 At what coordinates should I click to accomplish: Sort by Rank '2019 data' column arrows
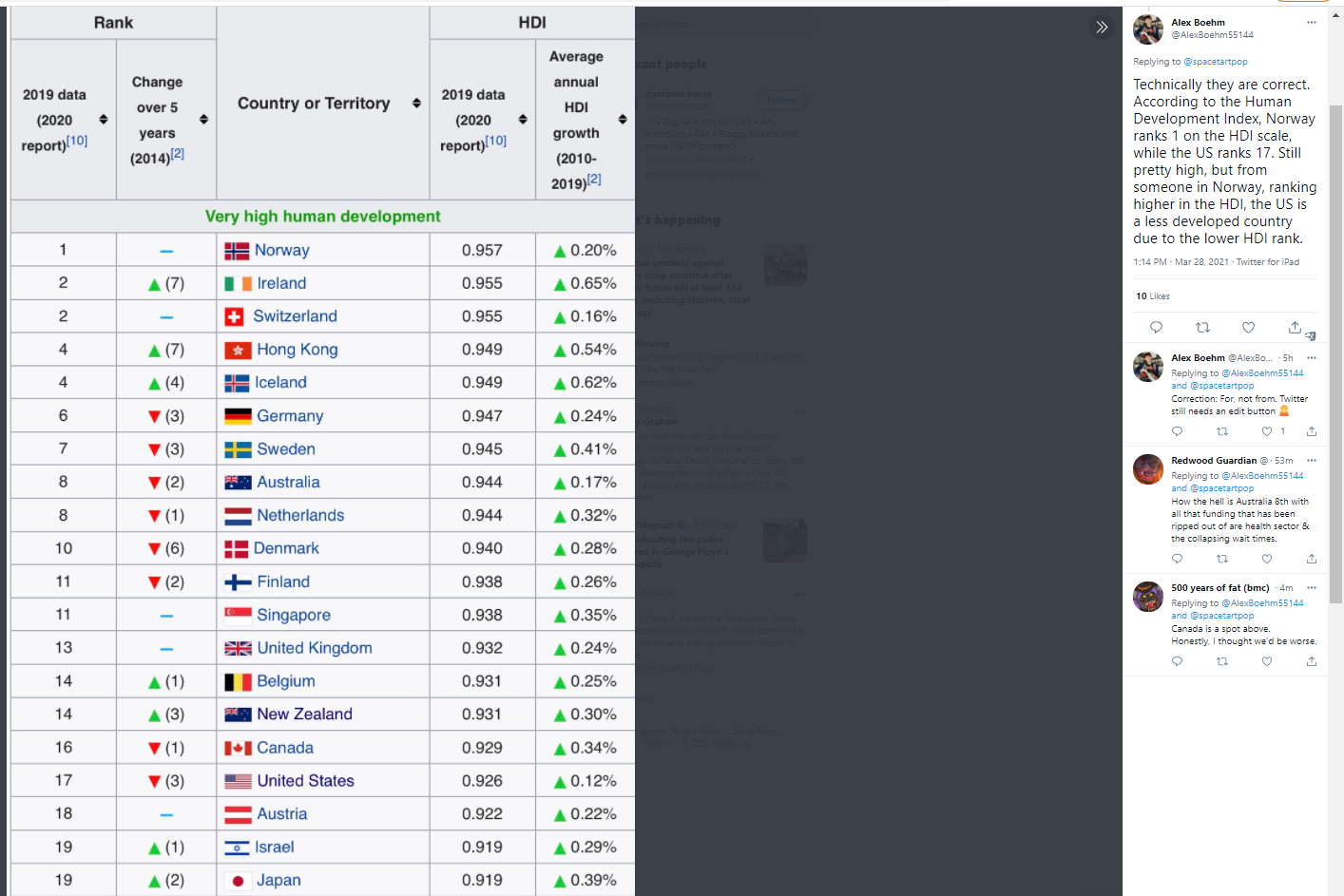click(104, 120)
